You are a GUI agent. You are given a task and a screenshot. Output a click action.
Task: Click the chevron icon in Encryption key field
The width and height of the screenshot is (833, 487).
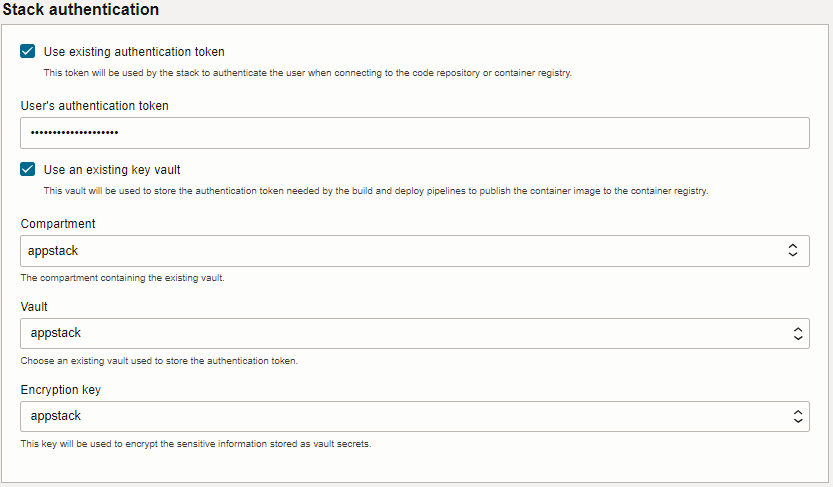pos(798,416)
